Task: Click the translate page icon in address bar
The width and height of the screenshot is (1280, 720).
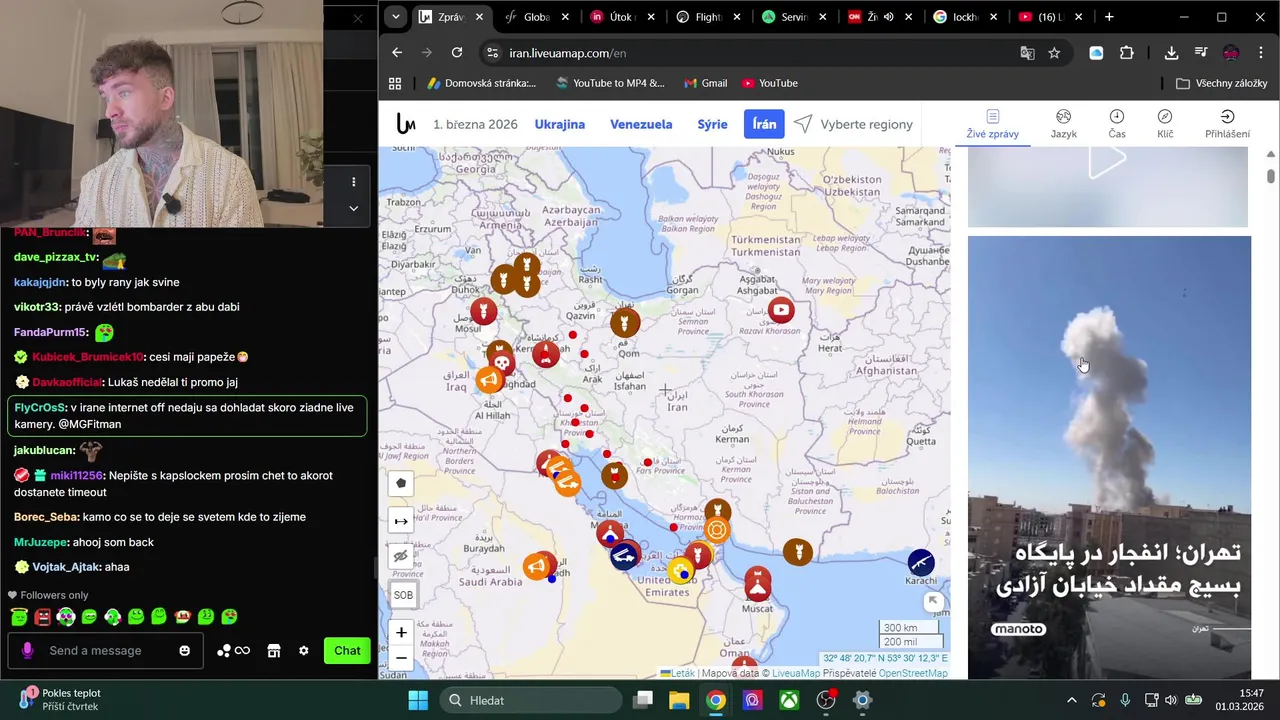Action: [x=1027, y=53]
